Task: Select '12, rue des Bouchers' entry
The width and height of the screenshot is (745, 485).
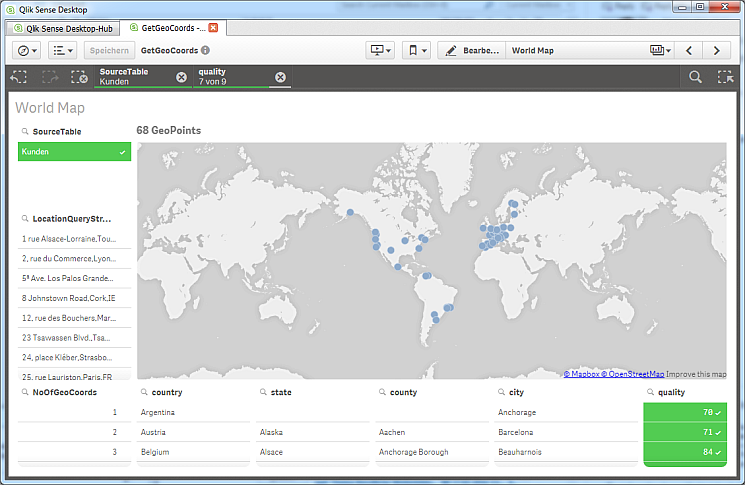Action: coord(75,318)
